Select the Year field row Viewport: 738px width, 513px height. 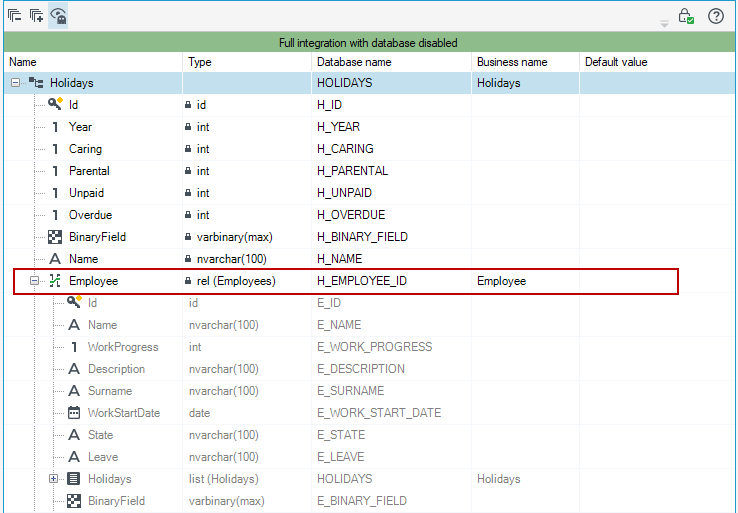pos(369,127)
